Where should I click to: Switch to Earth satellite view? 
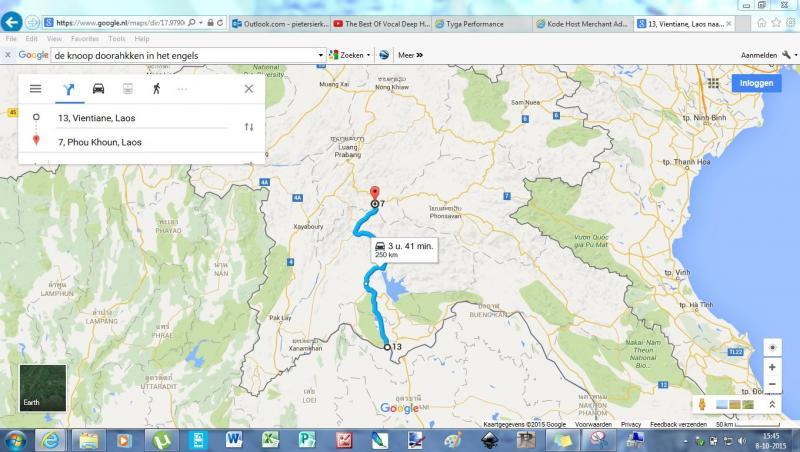tap(43, 387)
